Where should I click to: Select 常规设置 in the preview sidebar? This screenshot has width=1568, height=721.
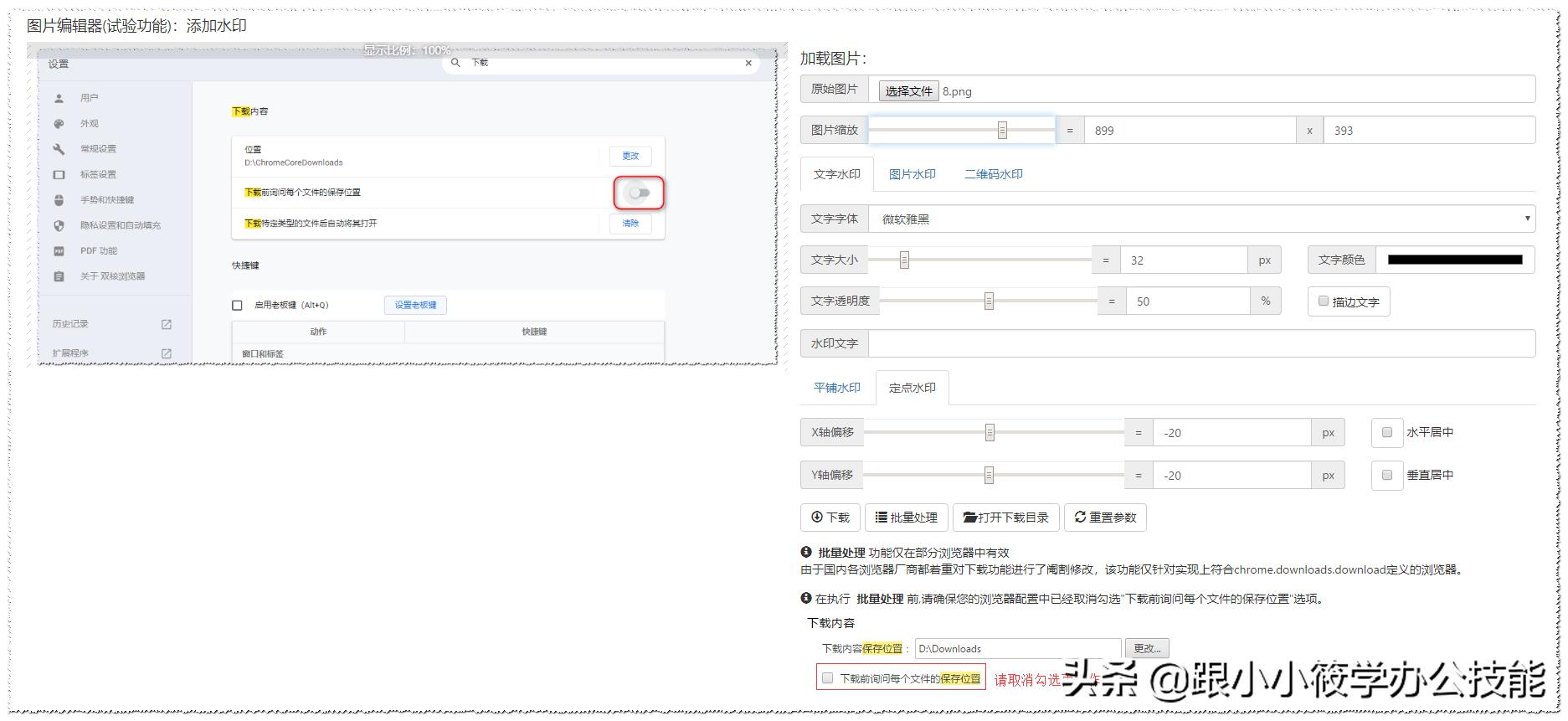point(98,149)
